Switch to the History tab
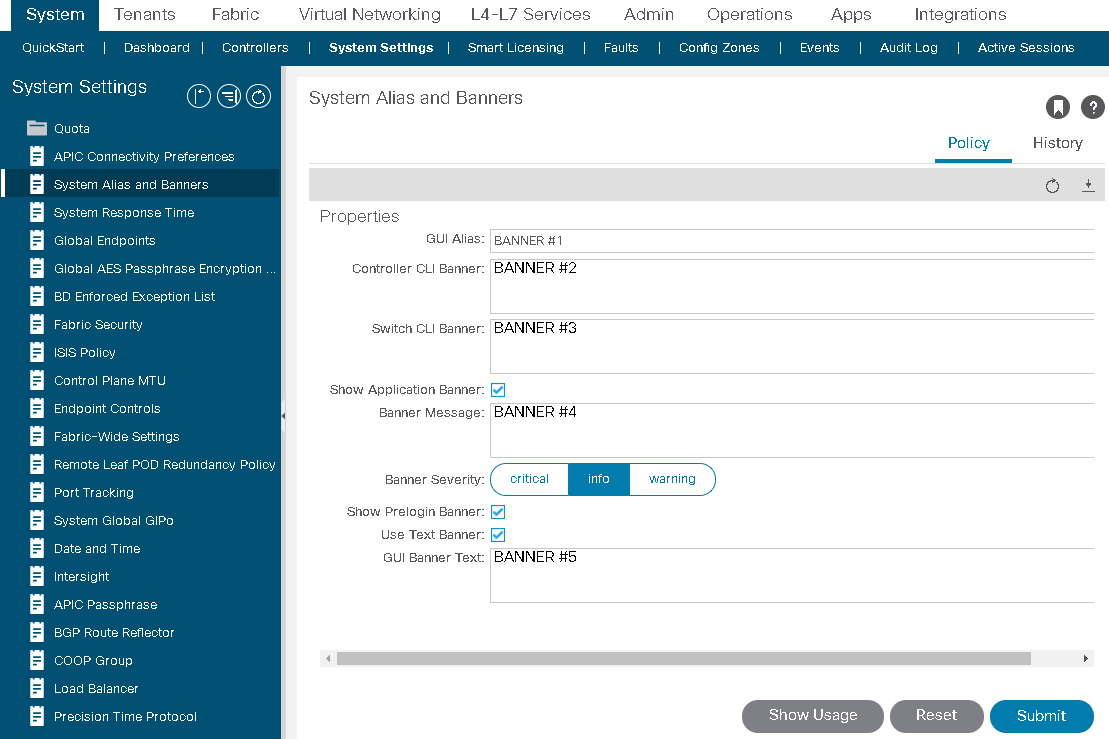This screenshot has height=739, width=1109. [1057, 143]
